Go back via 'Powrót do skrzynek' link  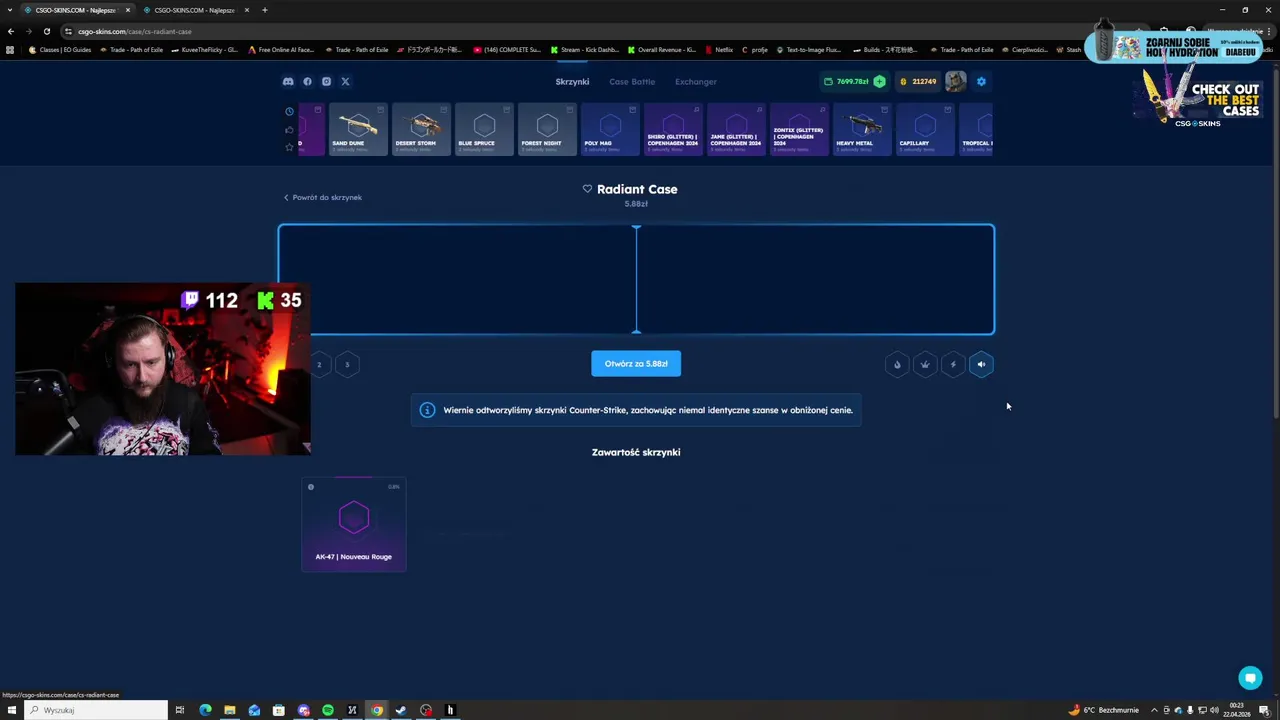coord(323,197)
